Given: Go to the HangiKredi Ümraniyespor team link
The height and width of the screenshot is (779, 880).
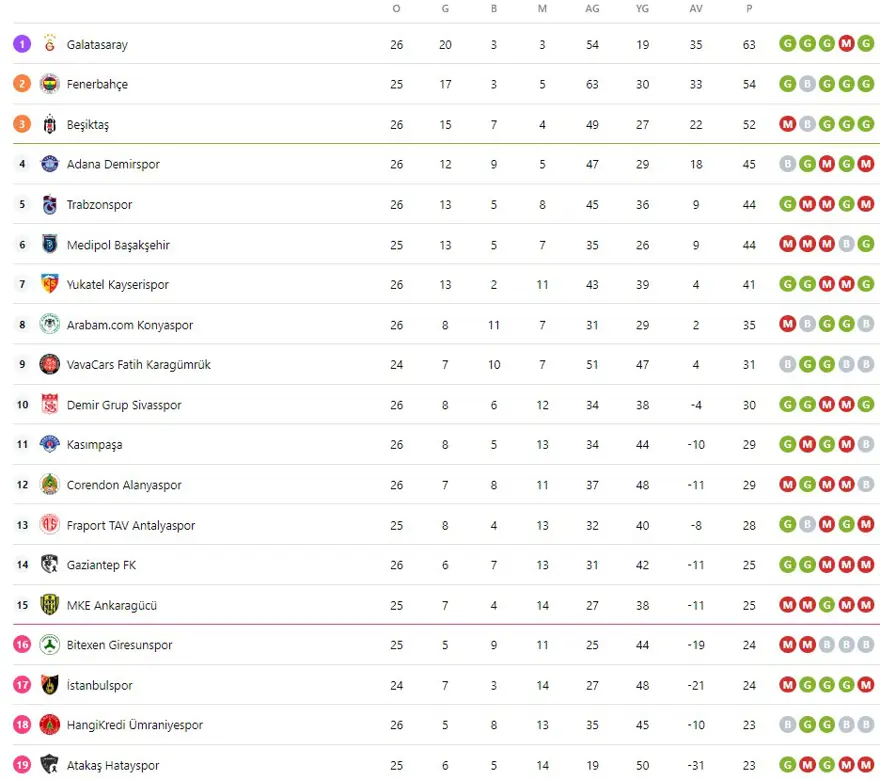Looking at the screenshot, I should point(134,725).
